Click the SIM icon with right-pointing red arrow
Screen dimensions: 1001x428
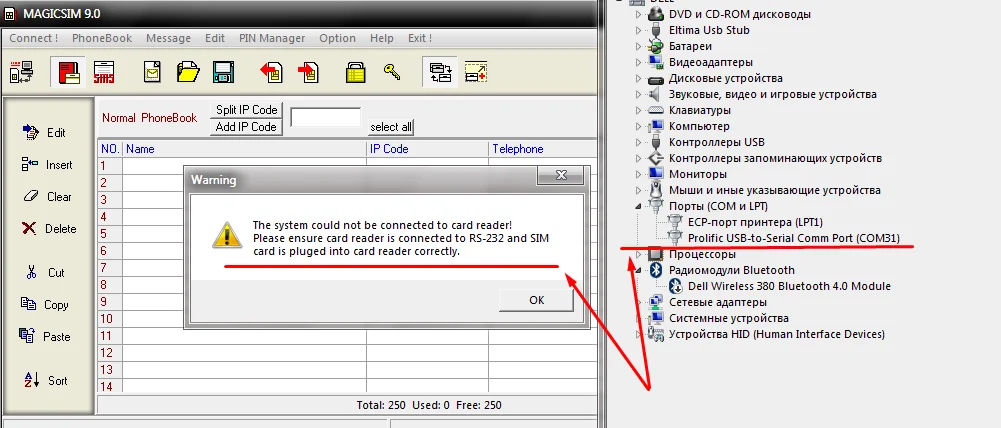pos(308,71)
